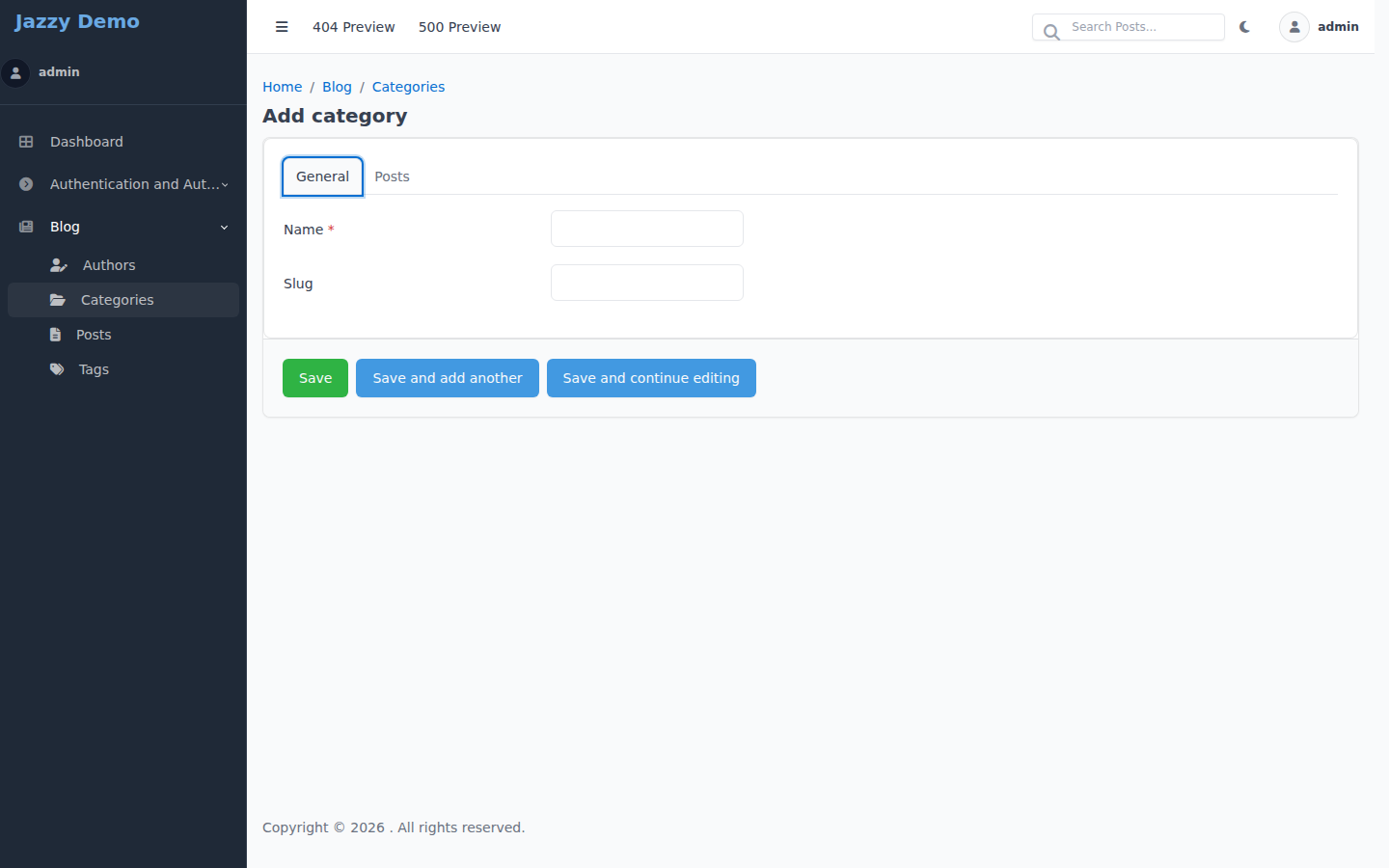Click the Authors user-edit icon

tap(59, 265)
